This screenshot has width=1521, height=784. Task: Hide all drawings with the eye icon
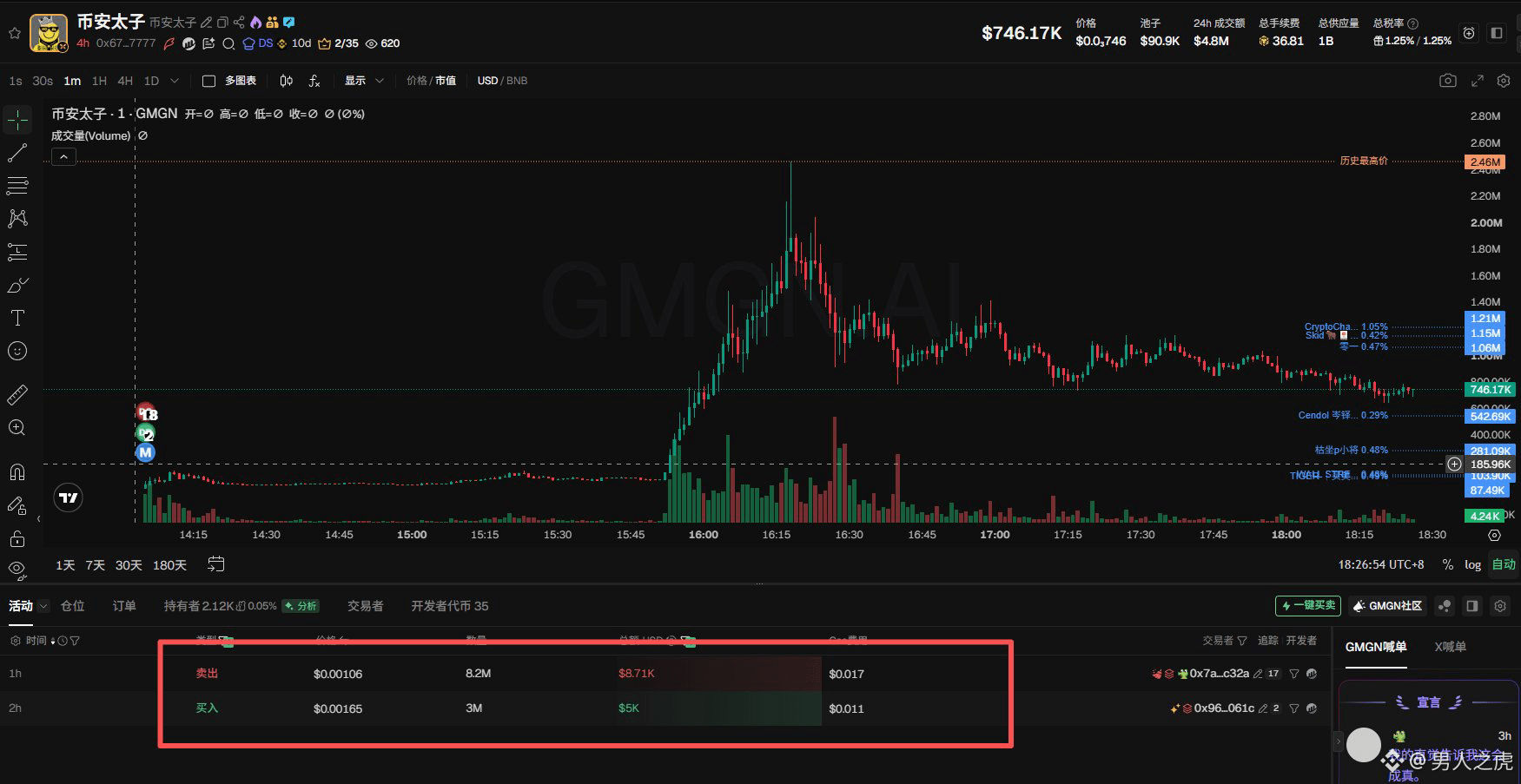point(17,570)
